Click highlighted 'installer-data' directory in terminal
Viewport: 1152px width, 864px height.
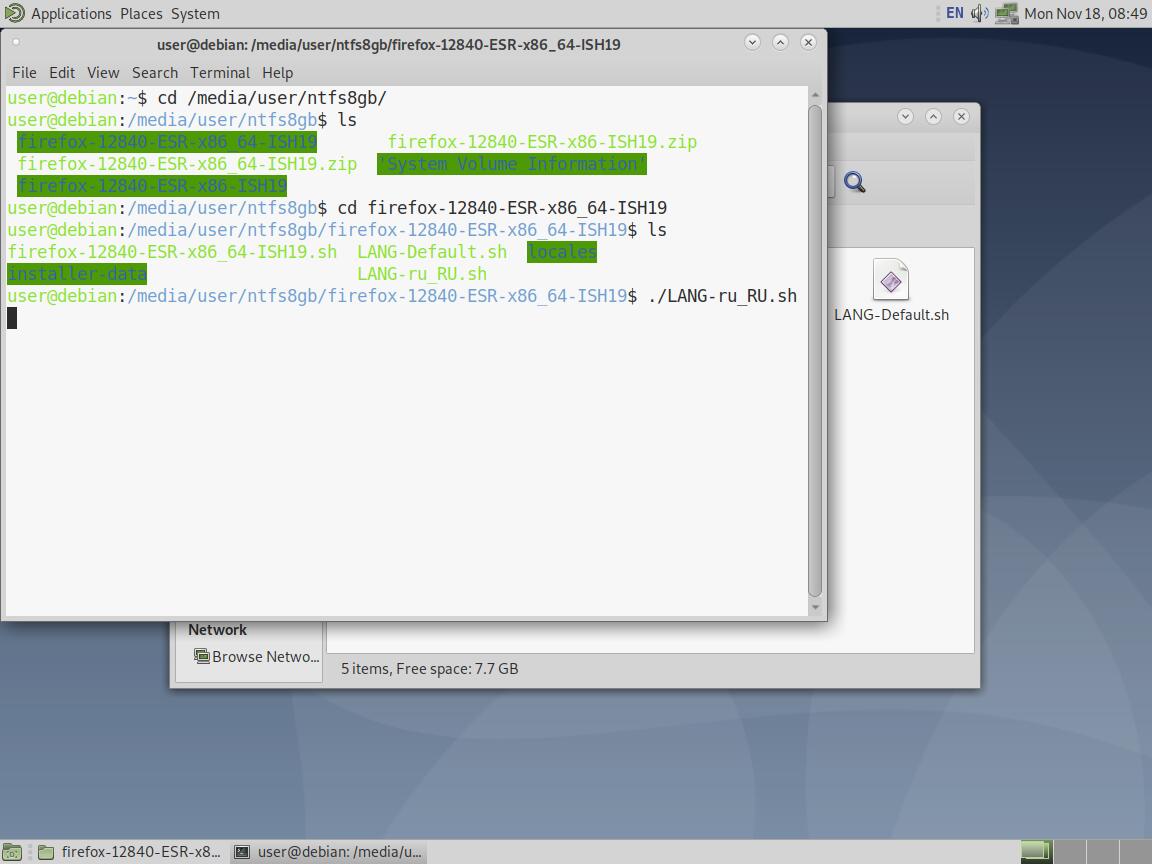(77, 274)
